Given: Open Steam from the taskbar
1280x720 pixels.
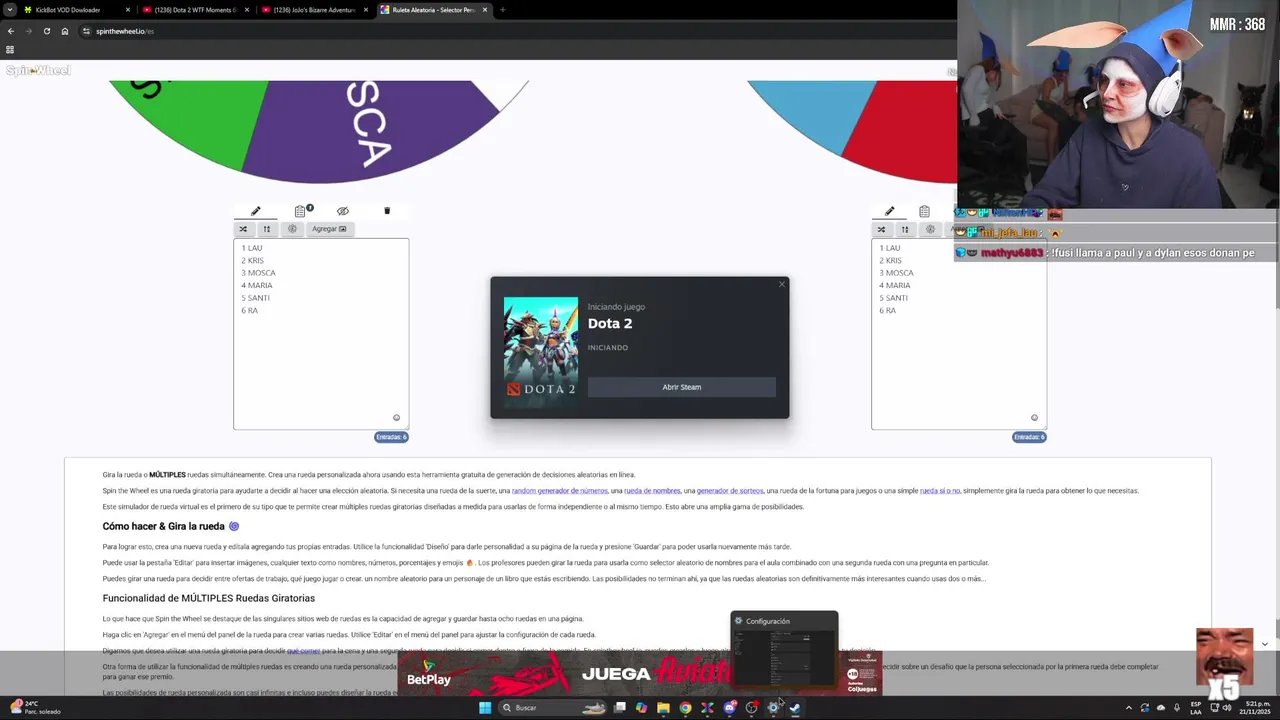Looking at the screenshot, I should click(x=795, y=708).
